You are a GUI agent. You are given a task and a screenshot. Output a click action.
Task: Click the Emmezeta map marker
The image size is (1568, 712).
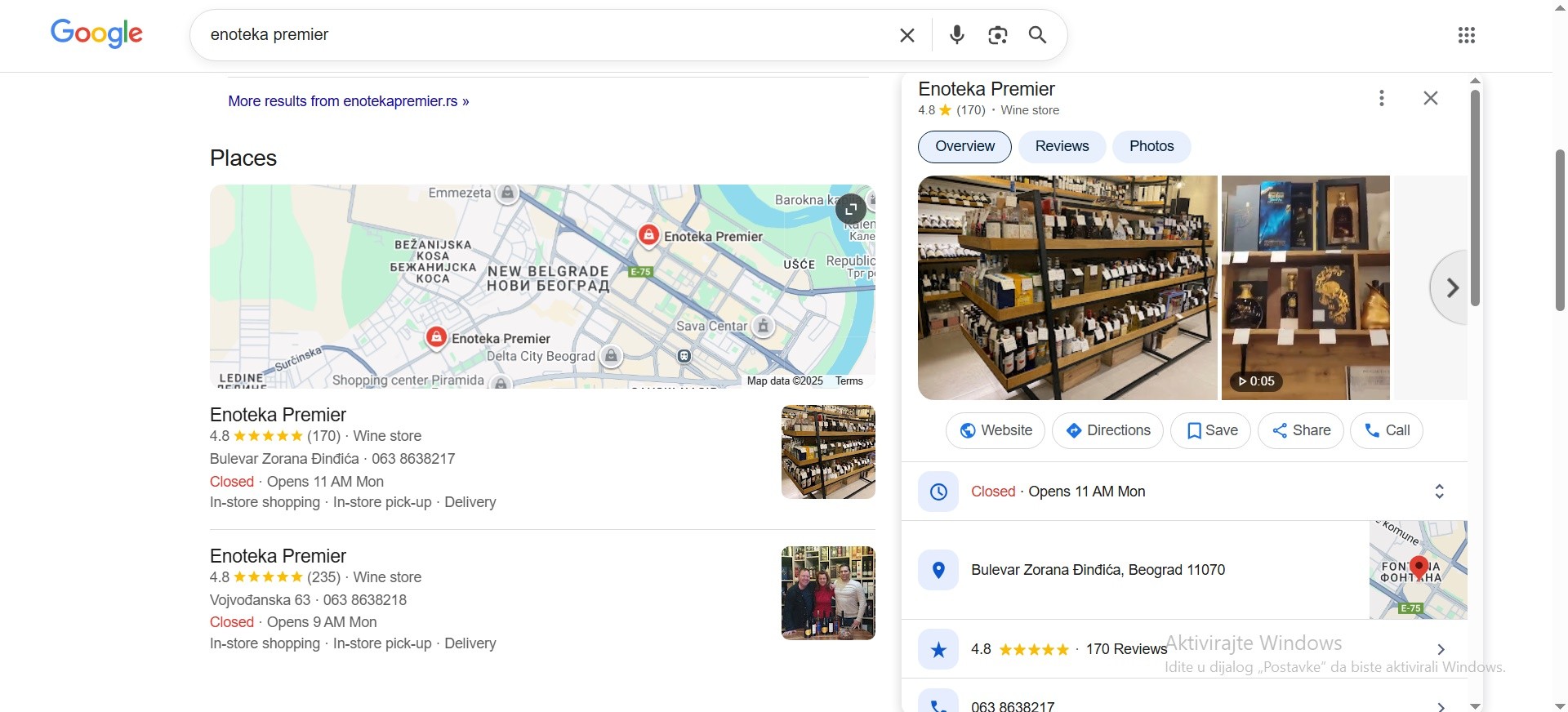pyautogui.click(x=508, y=194)
